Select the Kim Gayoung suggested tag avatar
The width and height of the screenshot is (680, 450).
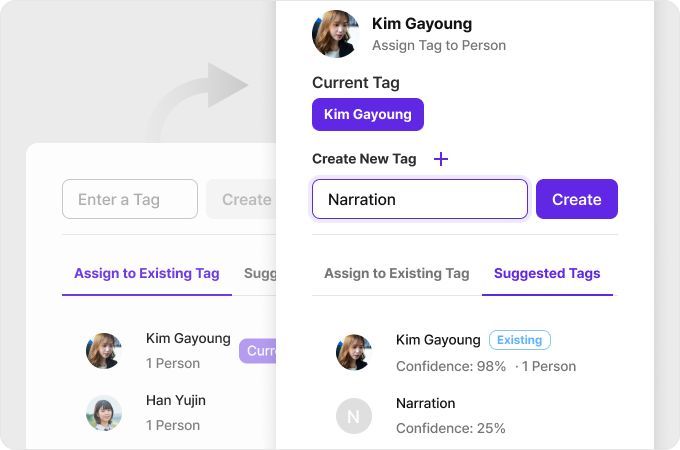[x=353, y=352]
